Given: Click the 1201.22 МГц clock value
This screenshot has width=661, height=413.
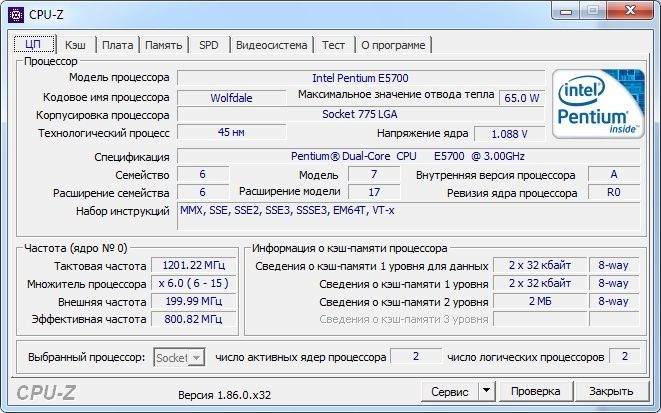Looking at the screenshot, I should (193, 265).
